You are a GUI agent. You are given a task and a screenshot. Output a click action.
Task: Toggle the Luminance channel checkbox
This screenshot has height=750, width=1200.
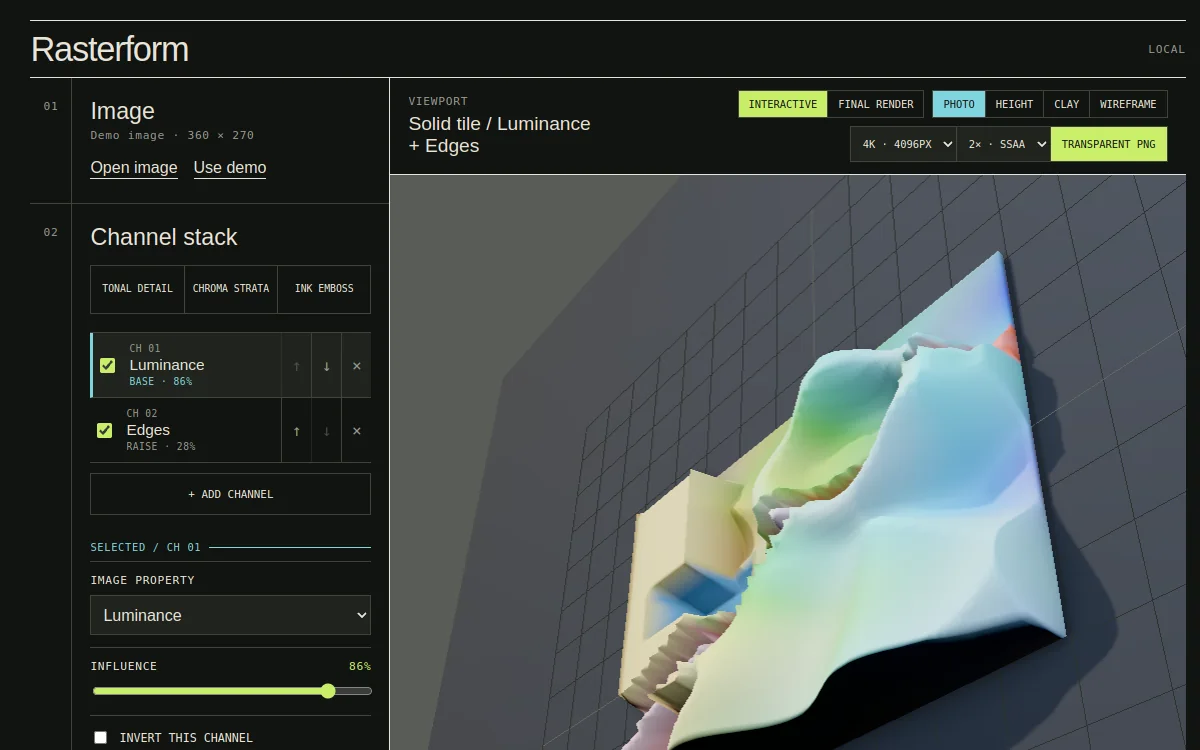tap(108, 366)
